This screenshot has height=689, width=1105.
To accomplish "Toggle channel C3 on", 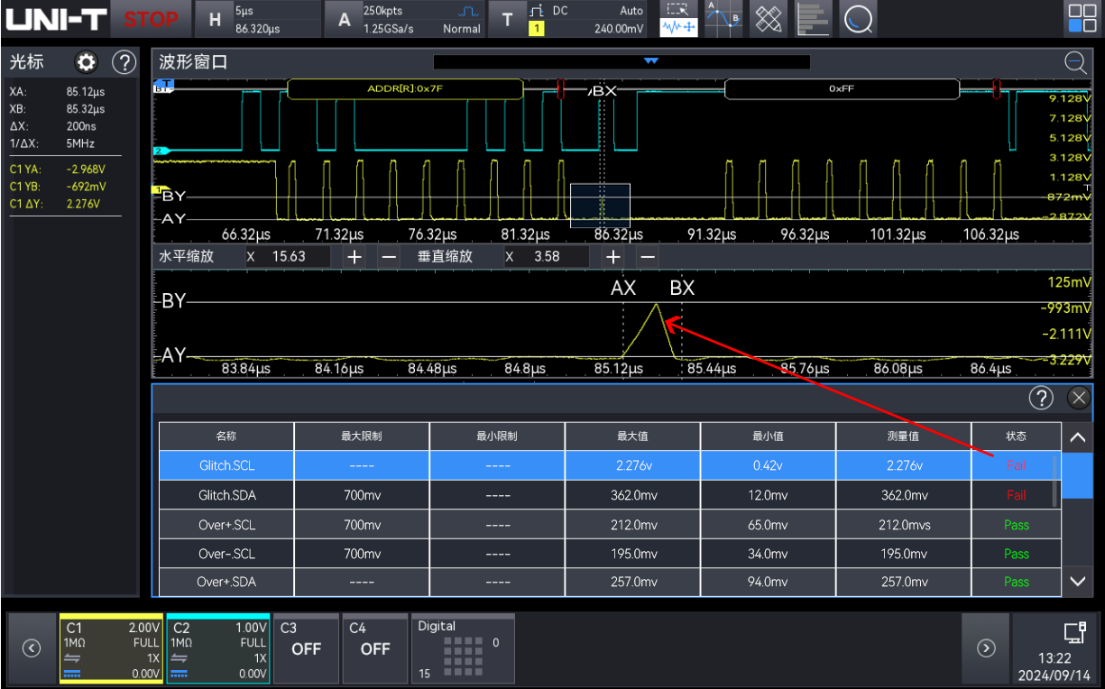I will tap(306, 648).
